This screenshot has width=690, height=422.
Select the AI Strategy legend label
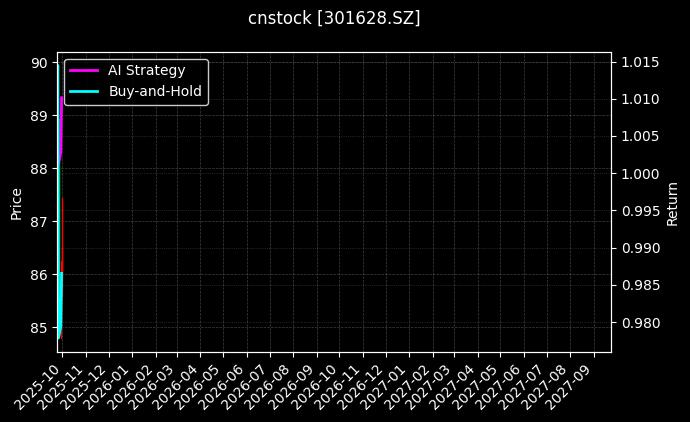[146, 70]
